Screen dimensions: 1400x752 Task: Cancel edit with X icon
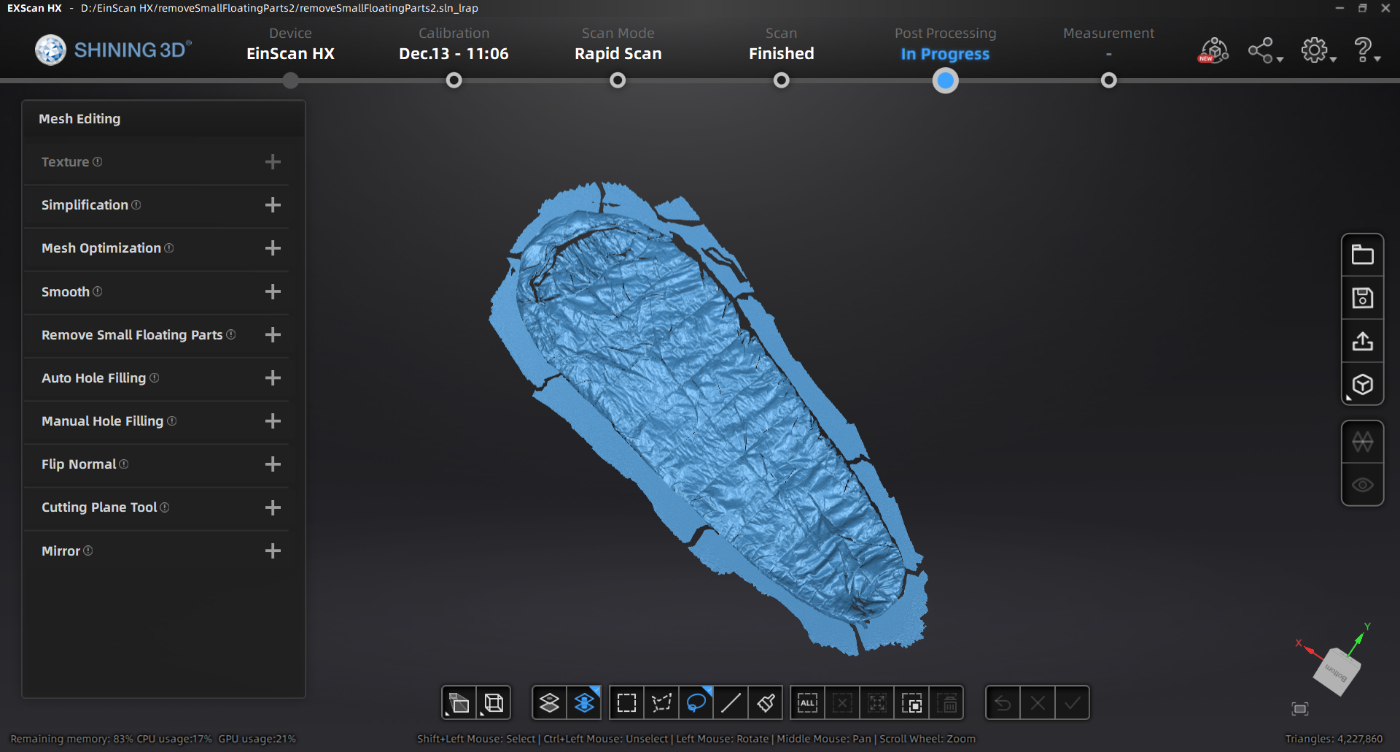[1038, 703]
